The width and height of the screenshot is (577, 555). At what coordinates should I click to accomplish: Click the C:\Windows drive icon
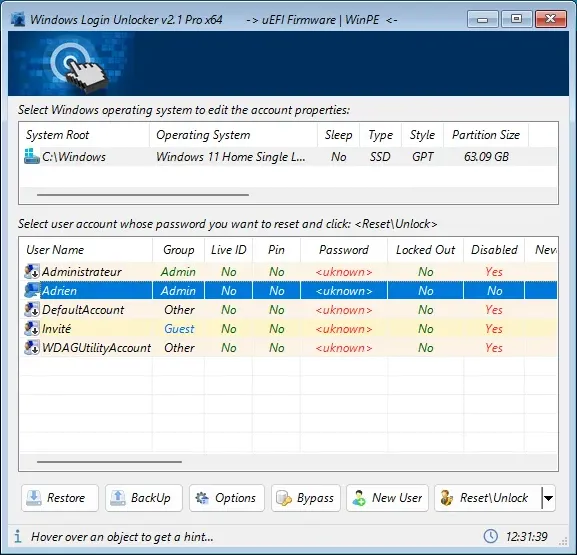pos(32,156)
